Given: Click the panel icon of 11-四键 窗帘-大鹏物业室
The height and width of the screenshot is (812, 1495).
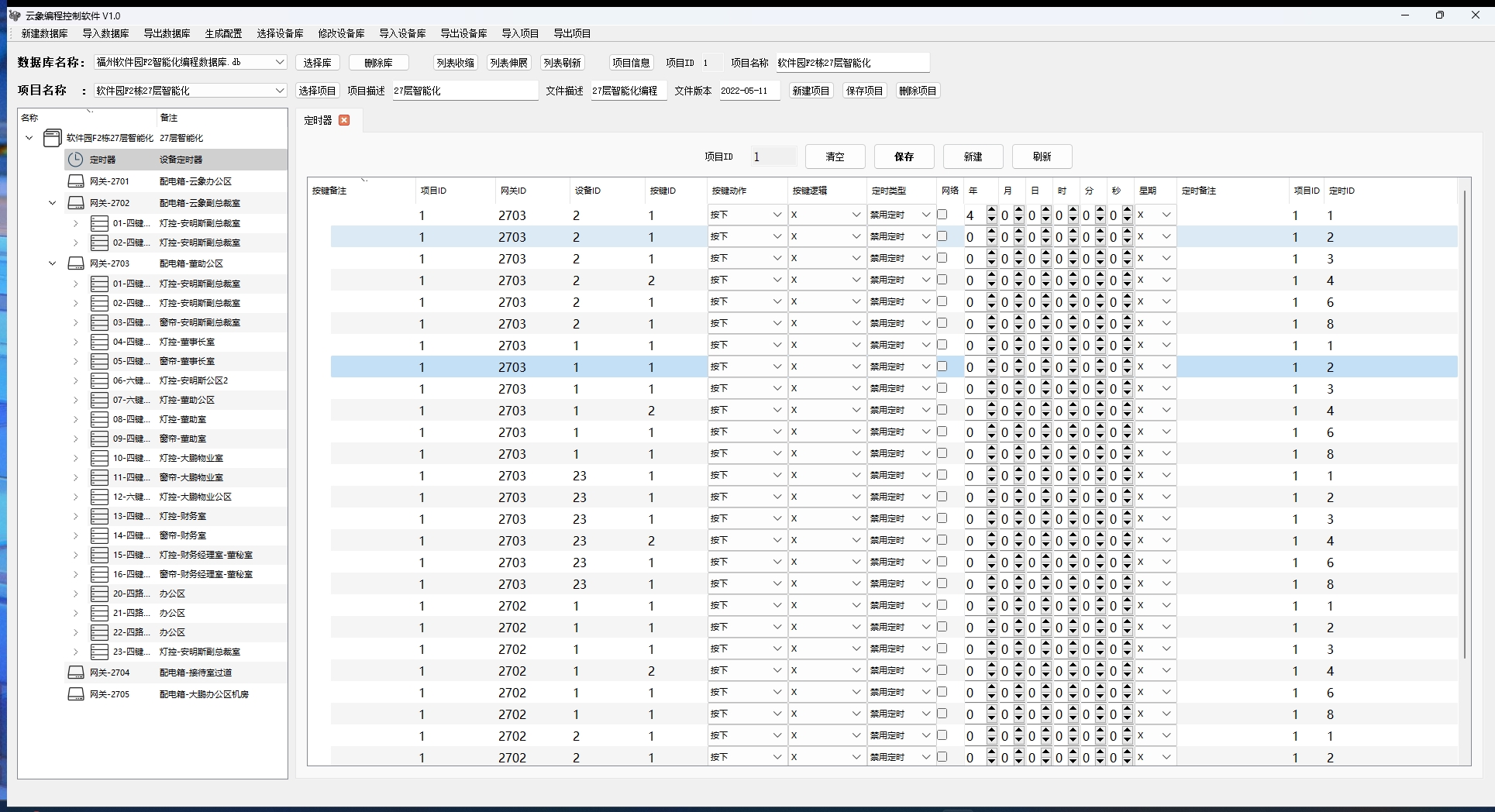Looking at the screenshot, I should [99, 477].
